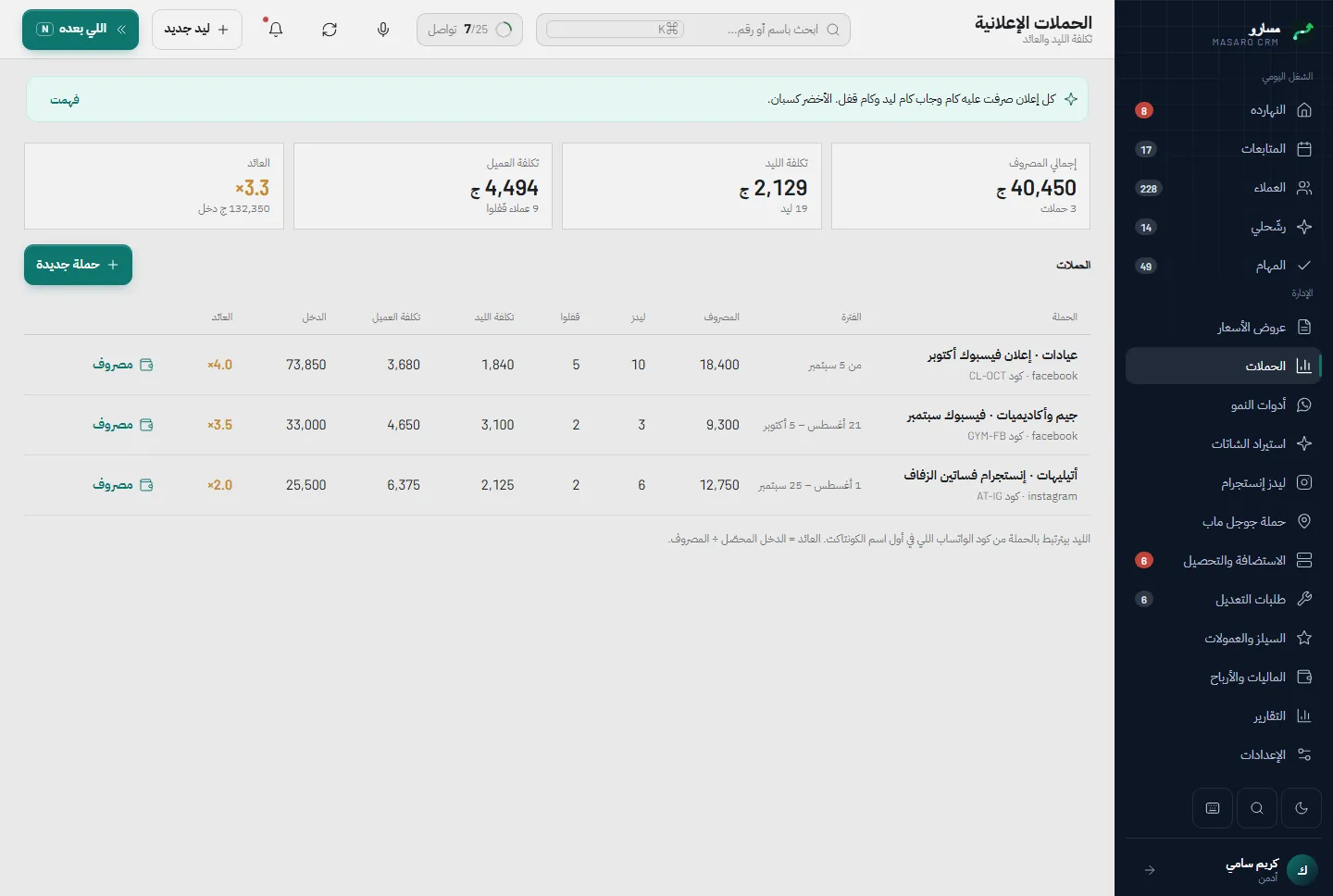Click مصروف for the جيم وأكاديميات campaign
1333x896 pixels.
click(x=123, y=425)
